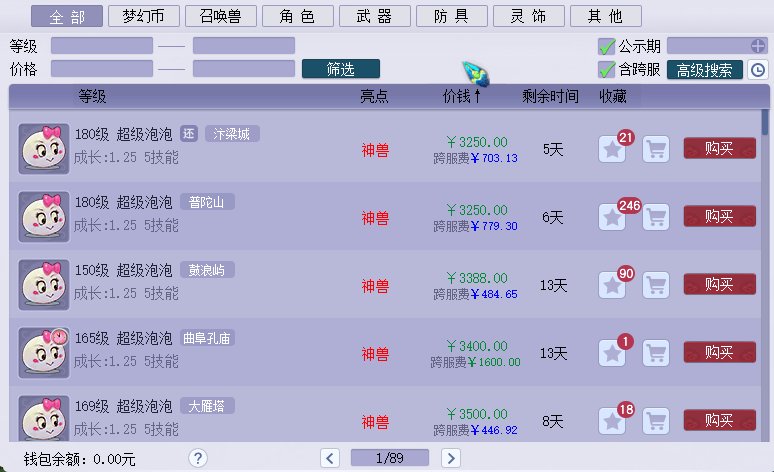774x472 pixels.
Task: Click the plus icon in server field
Action: [x=758, y=46]
